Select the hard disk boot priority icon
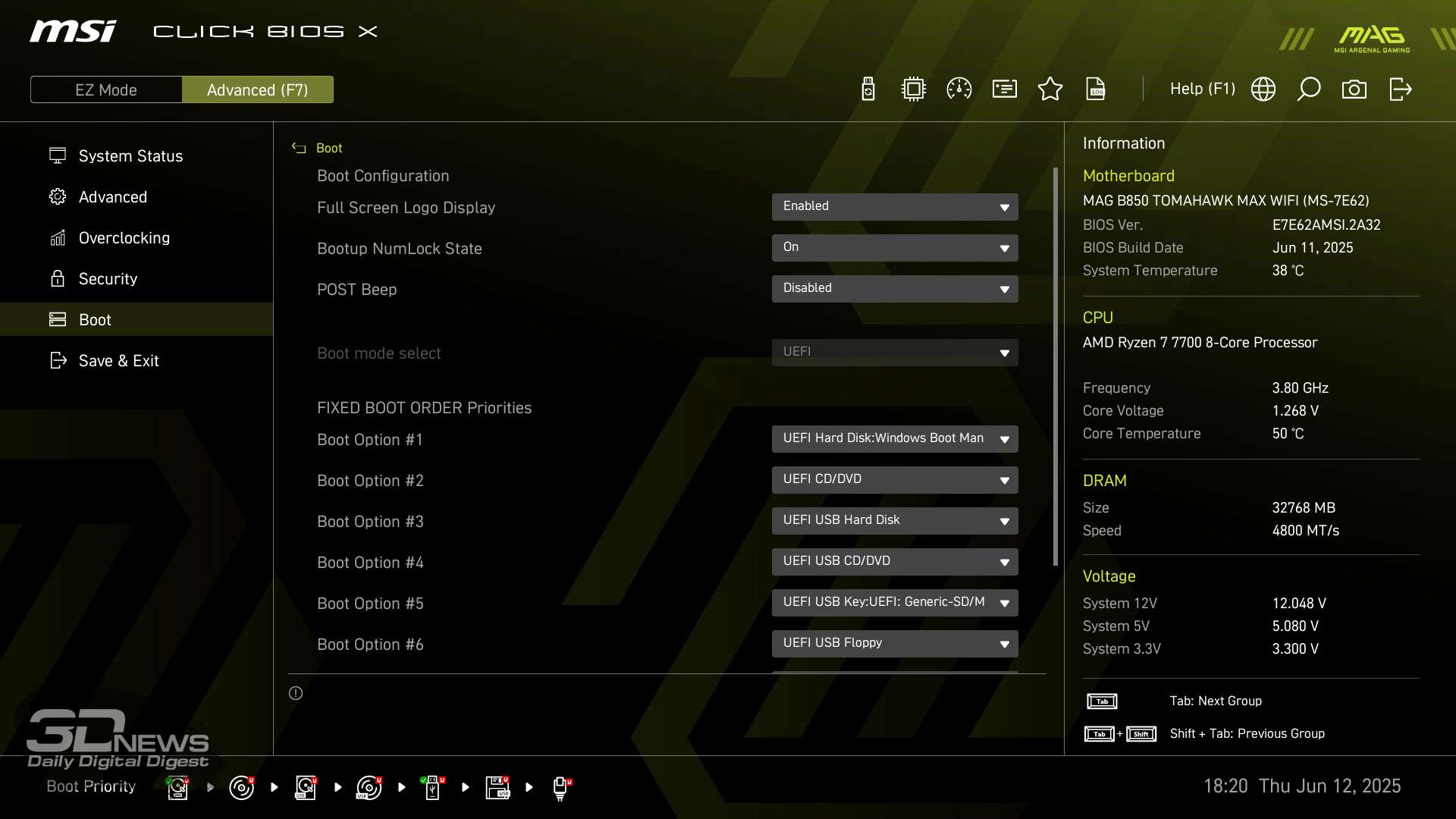The image size is (1456, 819). (178, 788)
